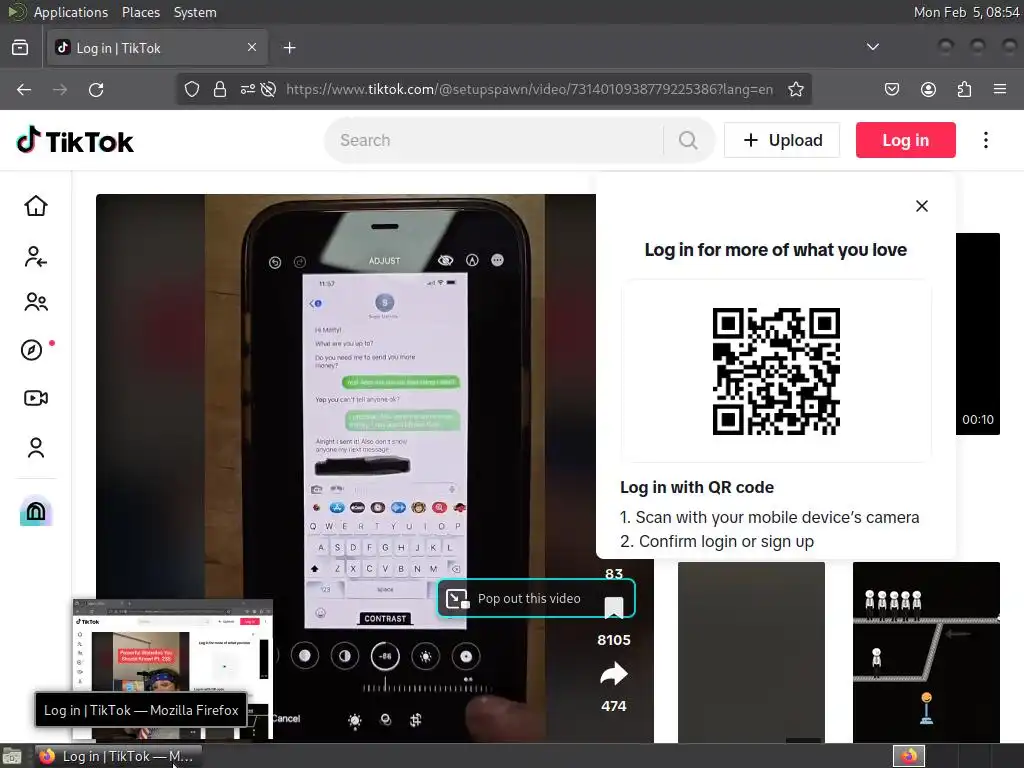Bookmark this page with the star icon

click(x=795, y=89)
